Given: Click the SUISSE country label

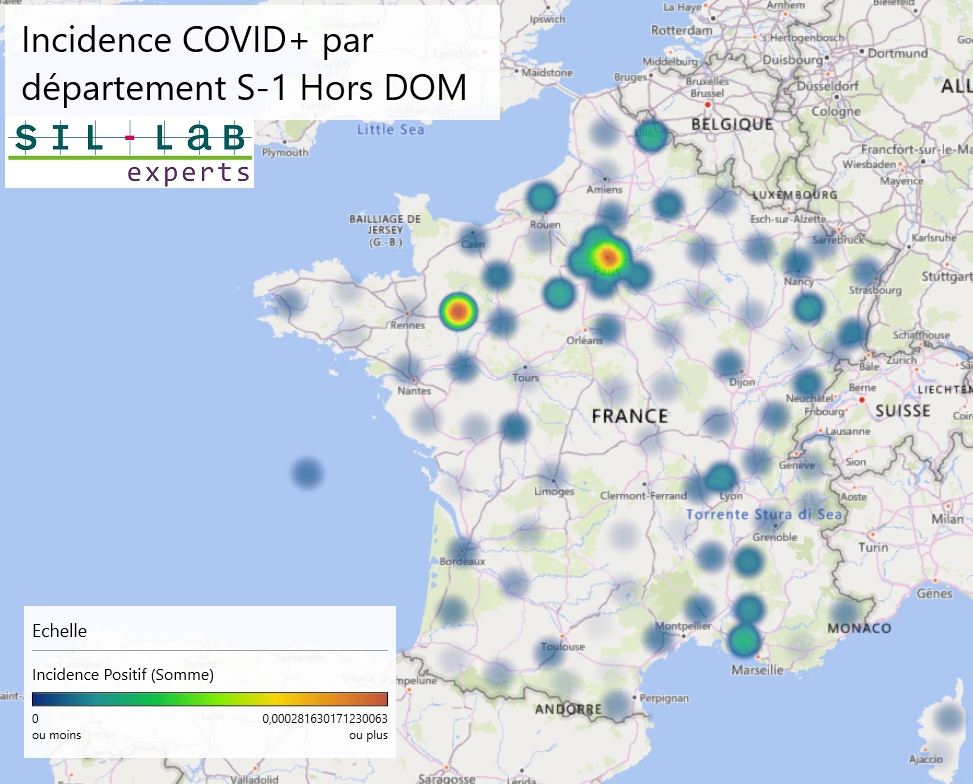Looking at the screenshot, I should pyautogui.click(x=902, y=411).
